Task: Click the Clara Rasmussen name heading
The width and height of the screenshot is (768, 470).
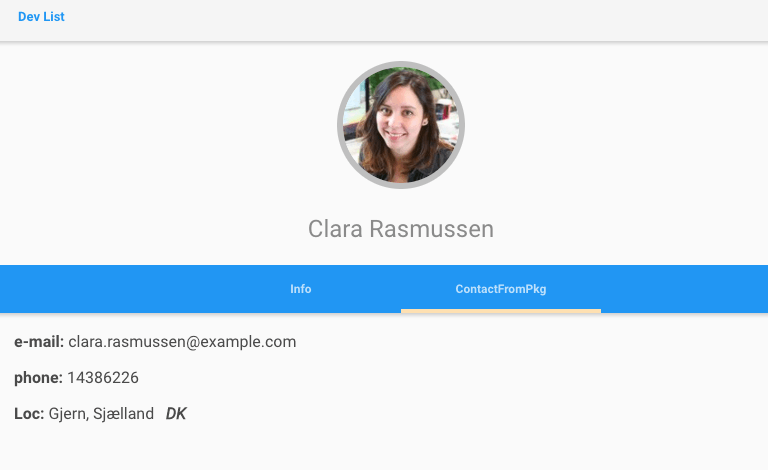Action: 401,229
